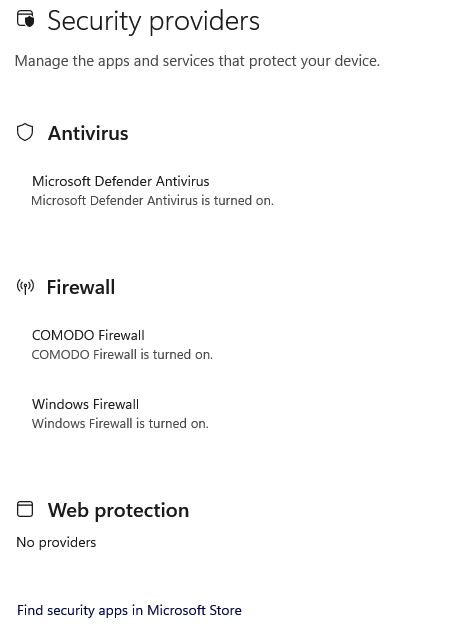
Task: Click the Firewall section heading
Action: click(81, 287)
